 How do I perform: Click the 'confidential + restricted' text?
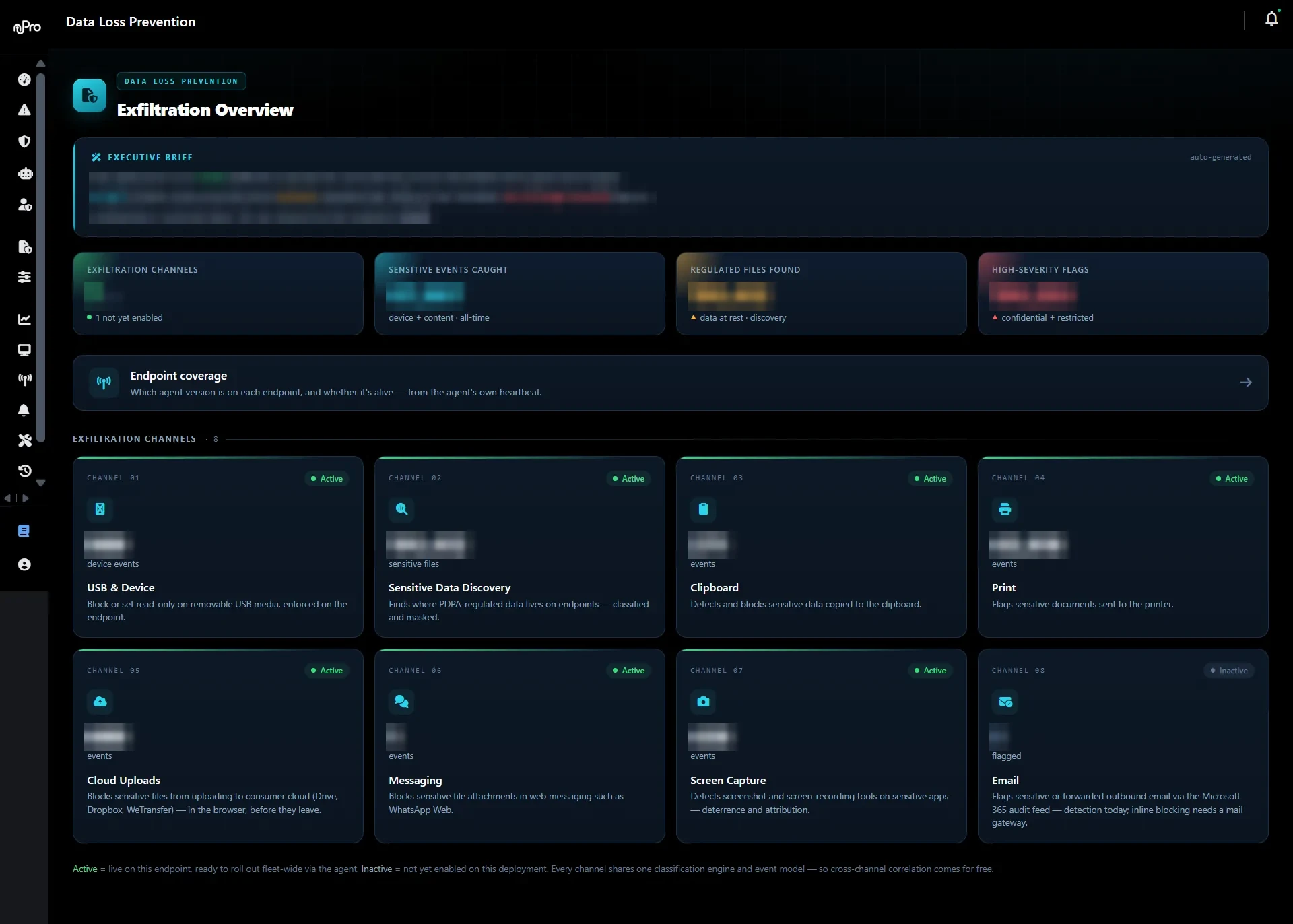(1047, 318)
